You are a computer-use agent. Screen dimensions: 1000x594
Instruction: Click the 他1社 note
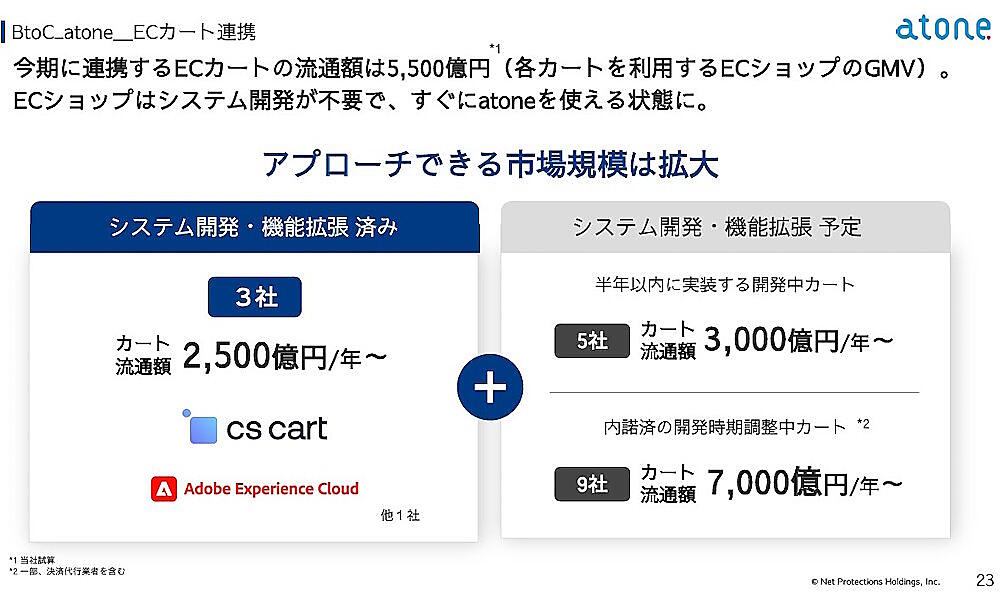[400, 516]
